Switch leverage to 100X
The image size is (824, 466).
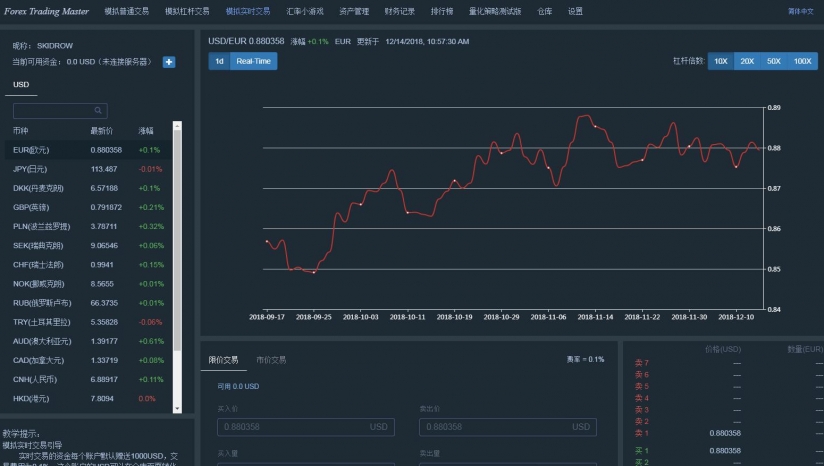click(x=802, y=61)
